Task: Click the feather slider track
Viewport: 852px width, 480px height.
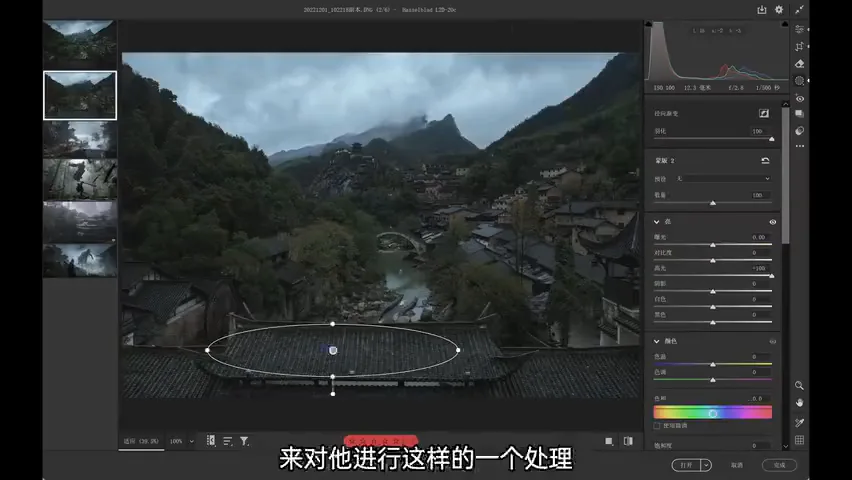Action: pyautogui.click(x=713, y=139)
